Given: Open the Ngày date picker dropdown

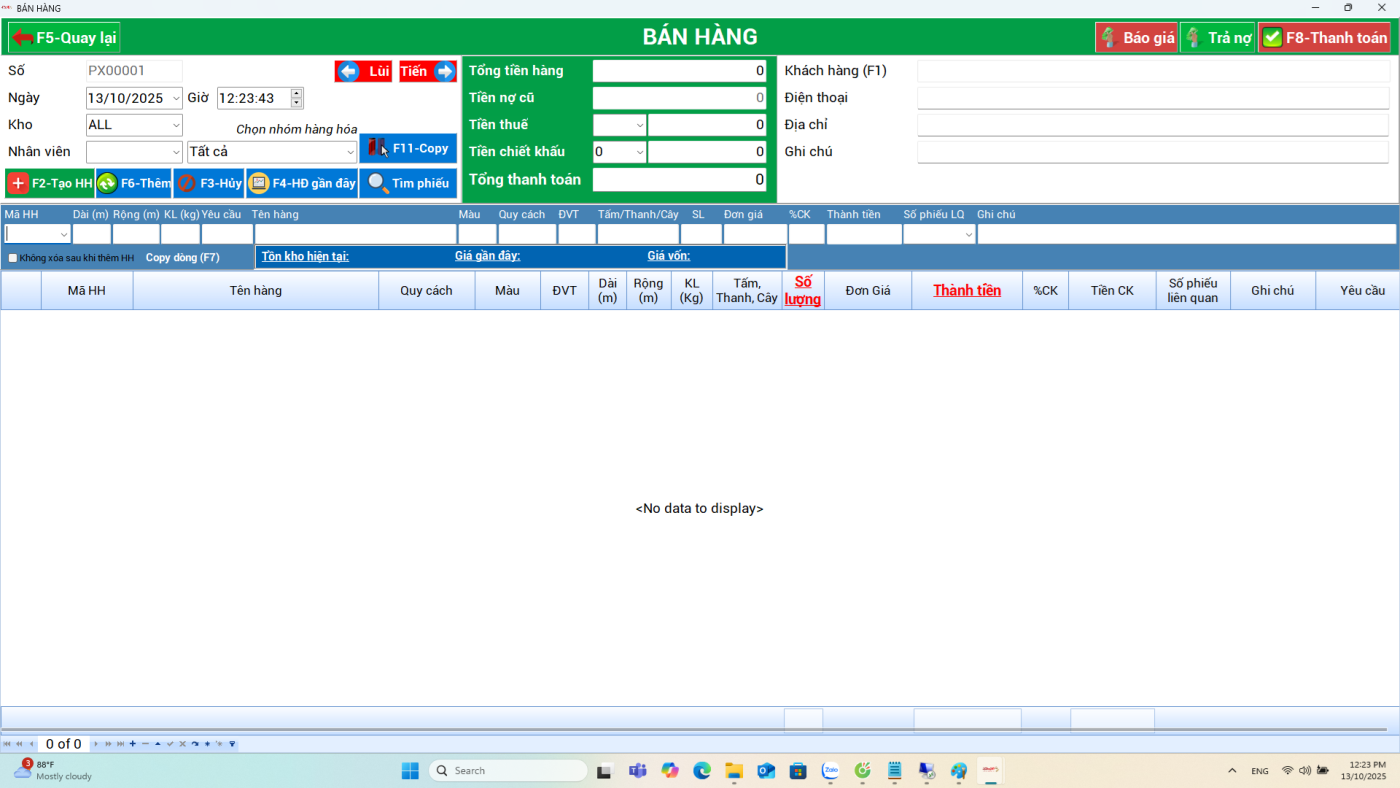Looking at the screenshot, I should click(176, 98).
